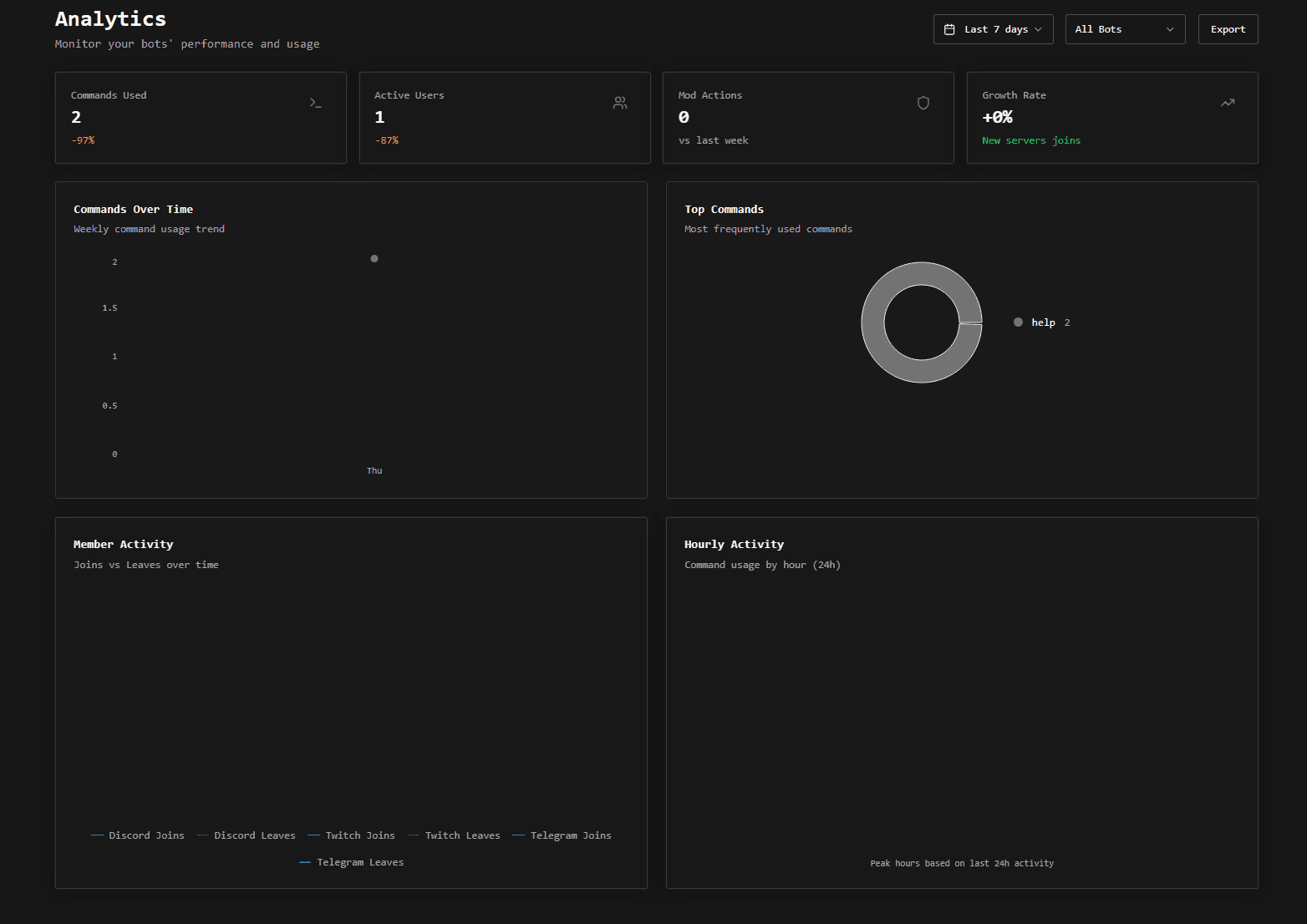Expand the chevron beside All Bots
The height and width of the screenshot is (924, 1307).
[x=1170, y=28]
